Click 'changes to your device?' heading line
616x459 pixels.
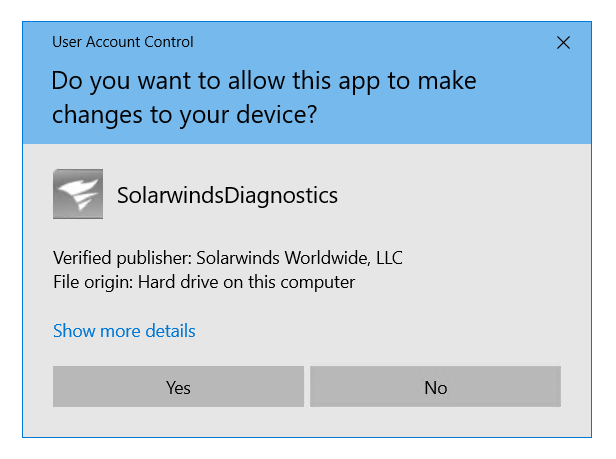coord(184,115)
